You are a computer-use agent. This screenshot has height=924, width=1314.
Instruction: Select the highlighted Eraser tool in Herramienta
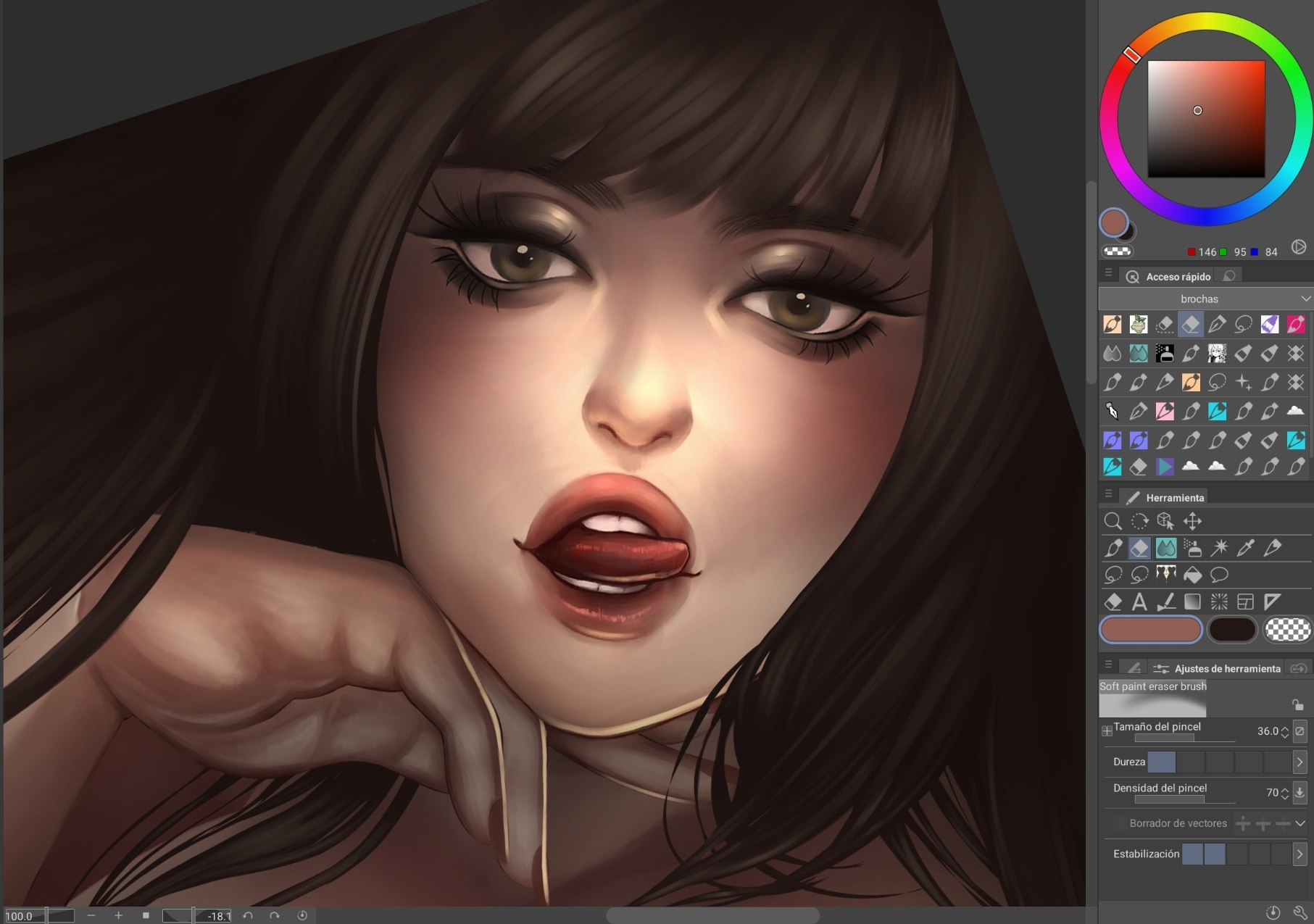(x=1139, y=548)
